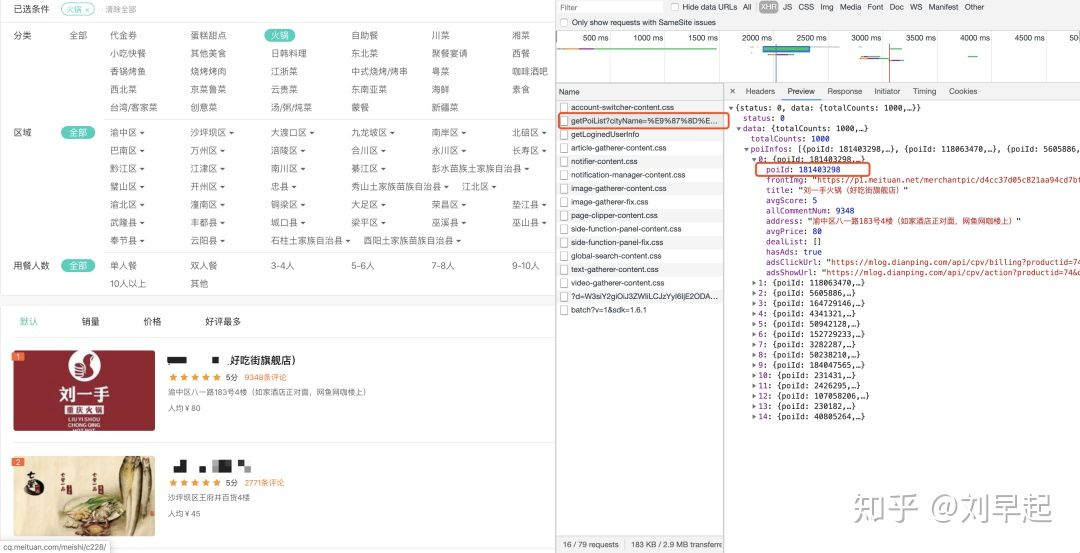Expand poiInfos item 1 with poiId 118063470
1080x553 pixels.
[x=754, y=283]
